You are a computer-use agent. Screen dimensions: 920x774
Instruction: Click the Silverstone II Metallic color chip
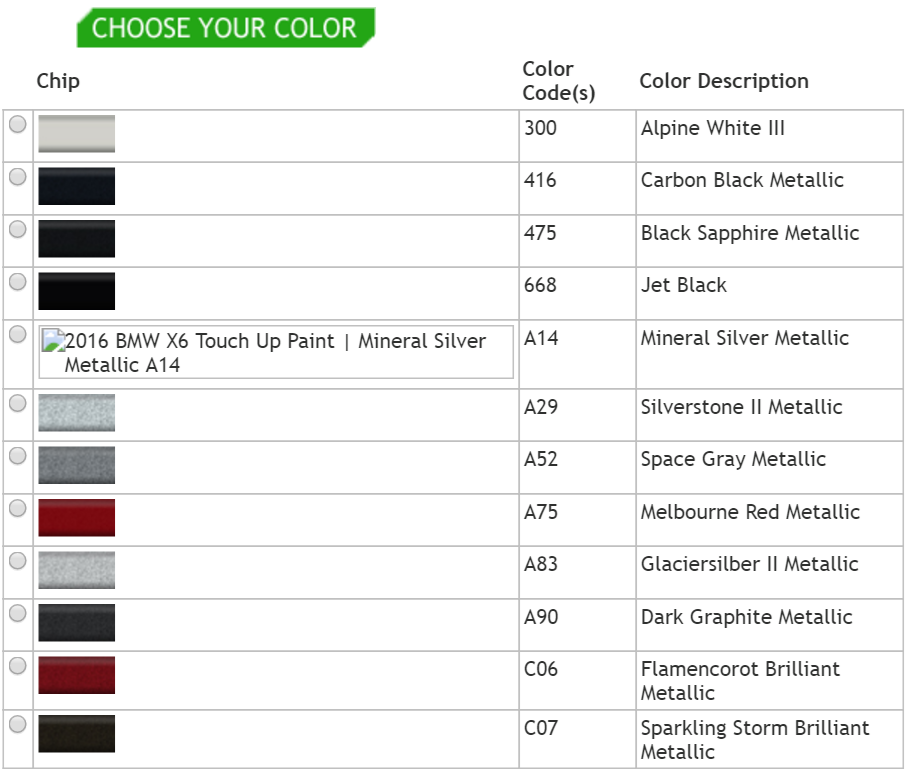click(x=76, y=413)
